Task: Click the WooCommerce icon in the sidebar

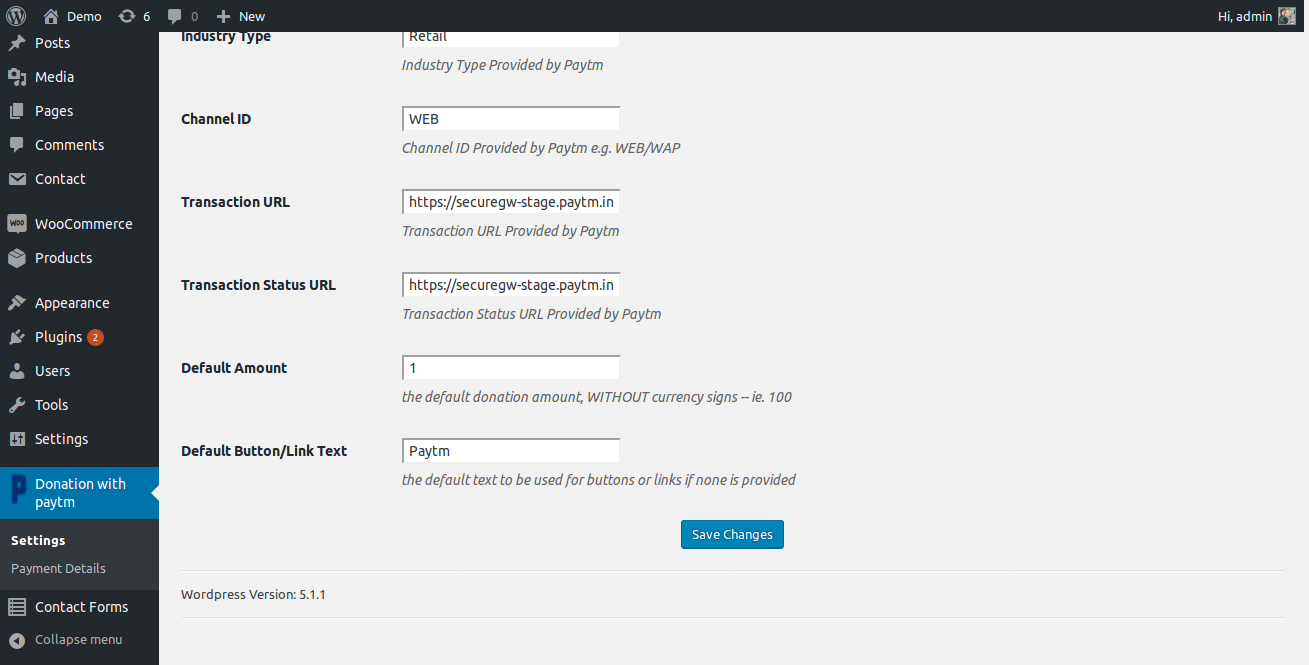Action: pos(16,224)
